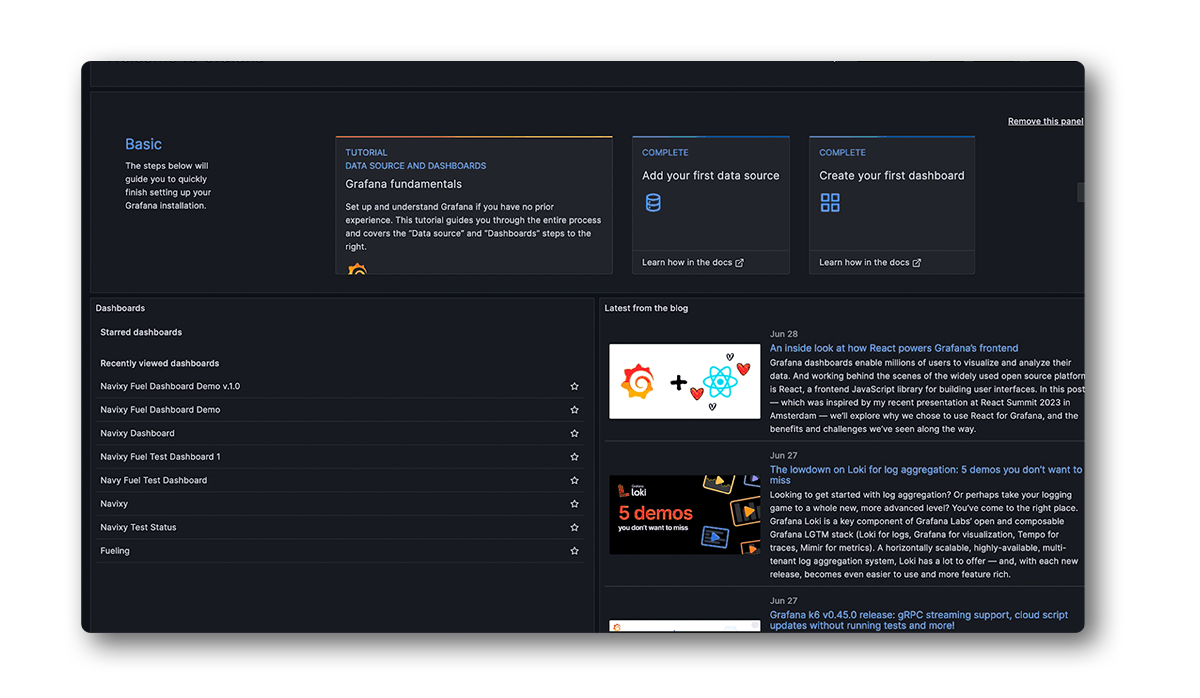Open the dashboard named just Navixy
1200x698 pixels.
coord(114,504)
